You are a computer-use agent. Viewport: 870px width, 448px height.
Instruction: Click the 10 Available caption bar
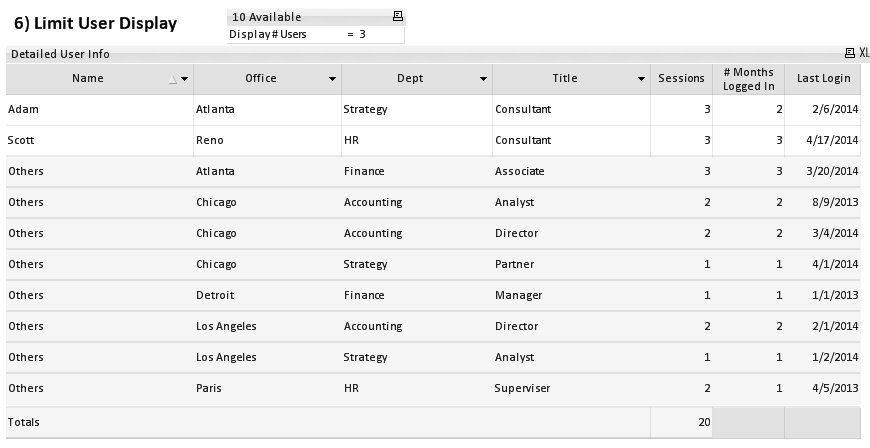(300, 17)
